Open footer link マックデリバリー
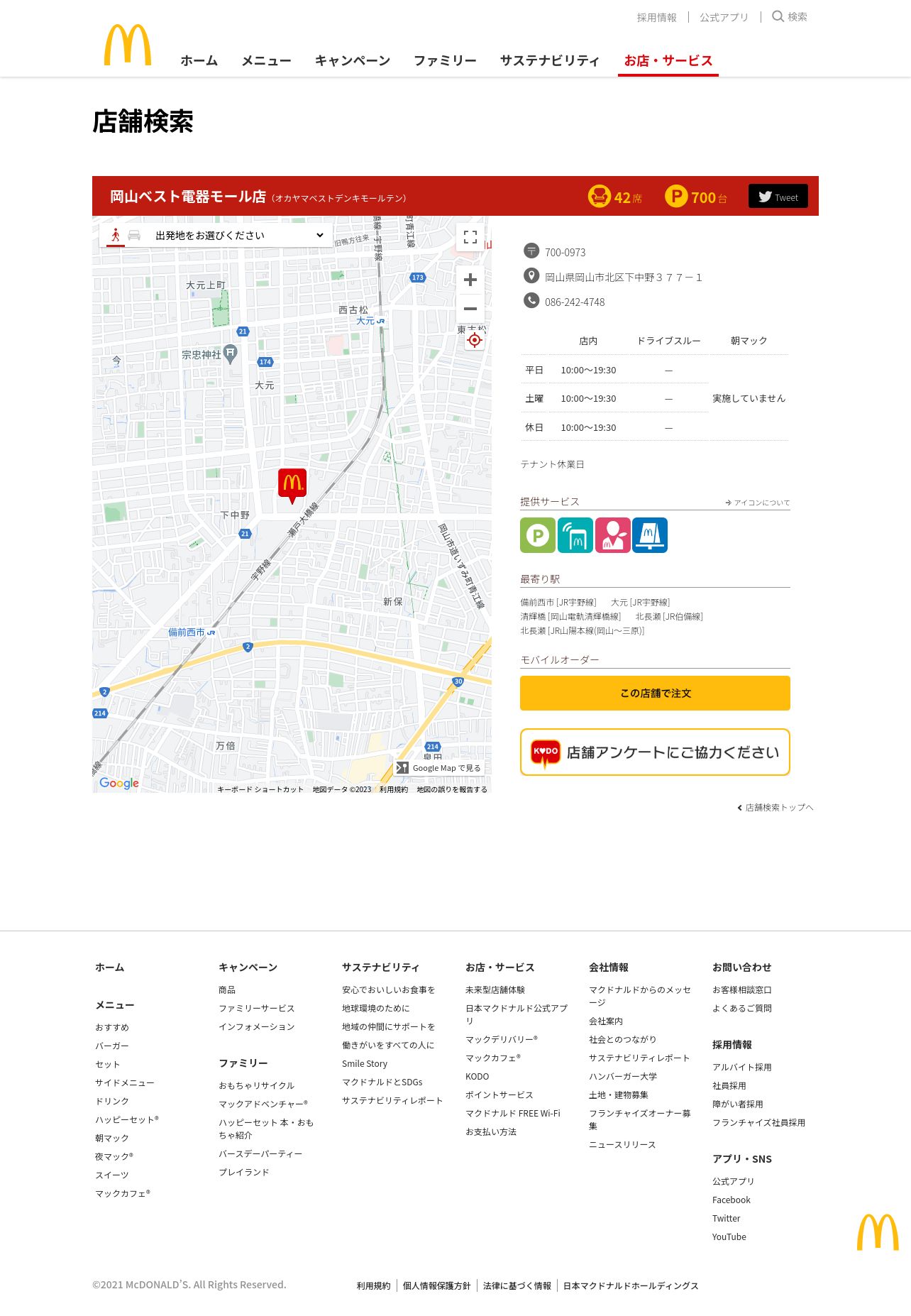 point(502,1039)
